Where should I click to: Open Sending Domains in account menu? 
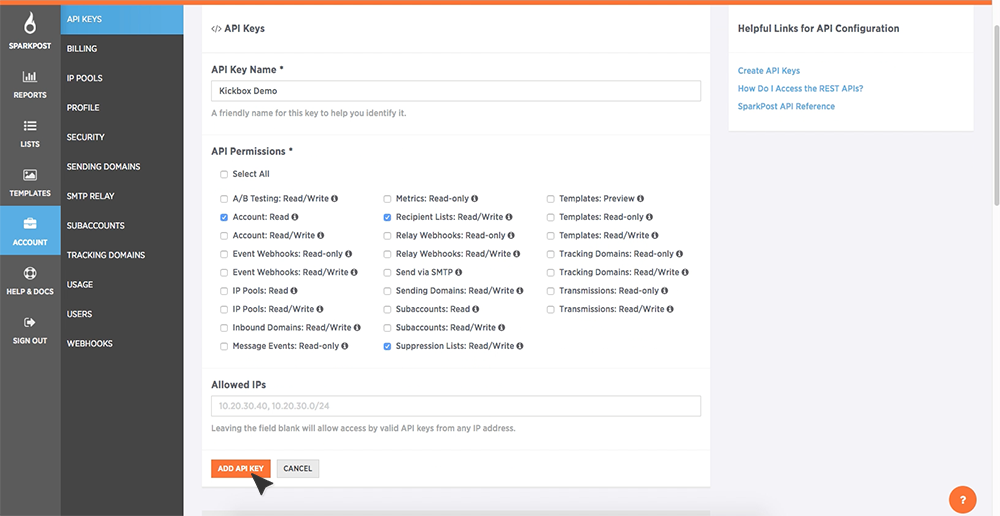pos(103,167)
